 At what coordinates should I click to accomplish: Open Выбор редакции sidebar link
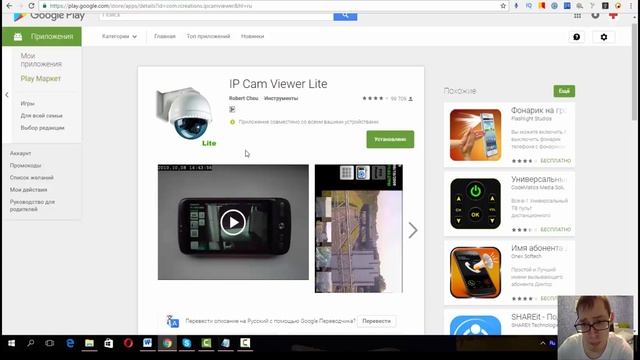[42, 128]
